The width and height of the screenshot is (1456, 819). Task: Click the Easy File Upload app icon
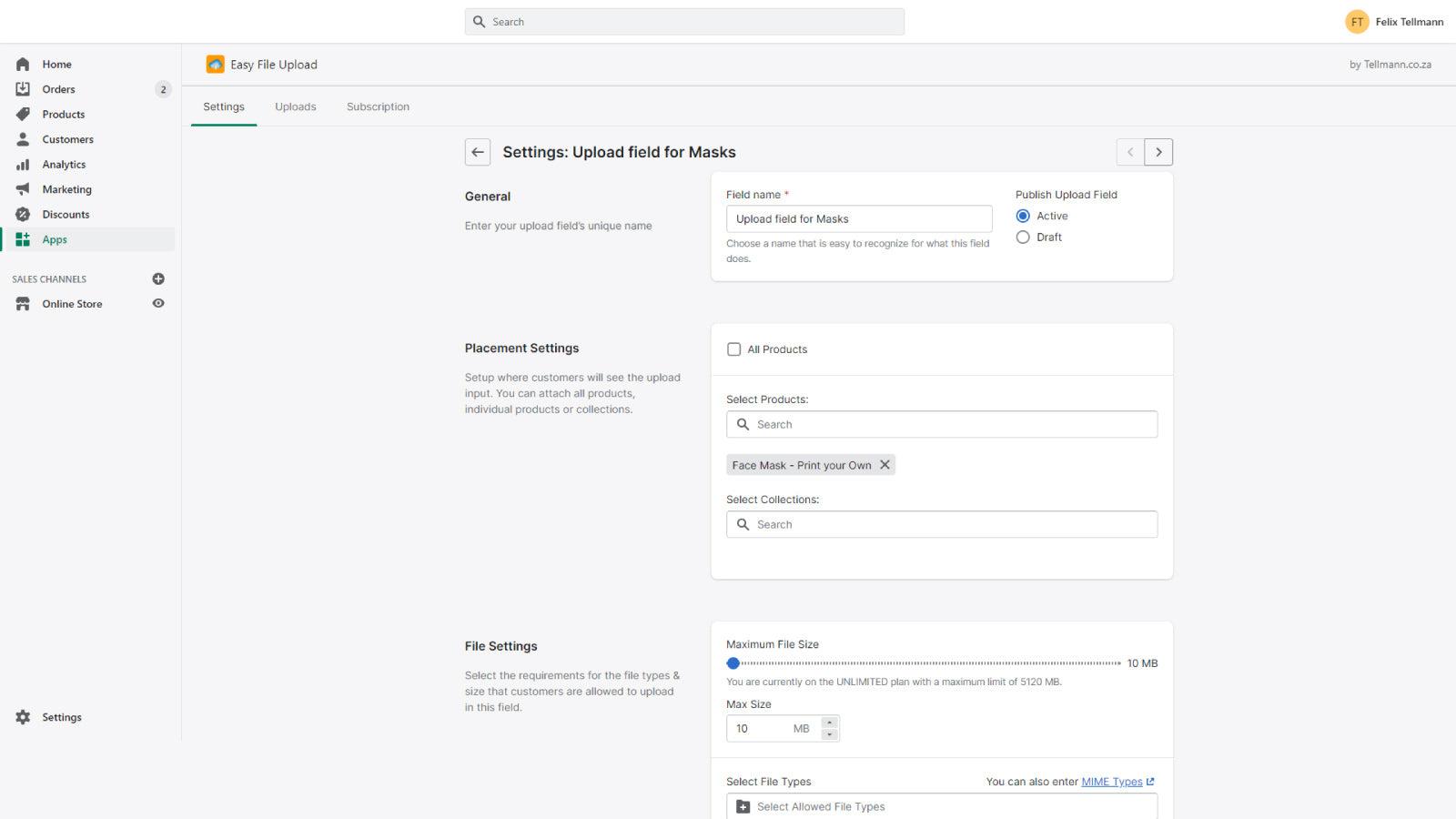(x=215, y=64)
